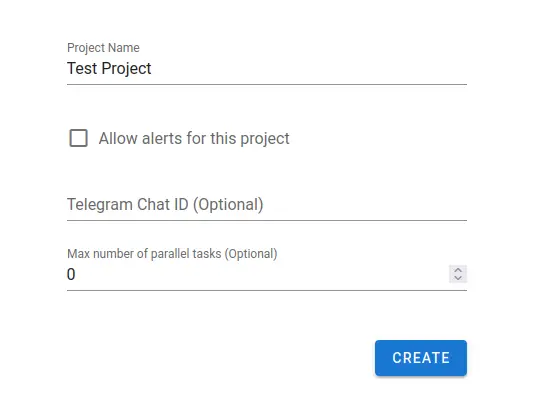This screenshot has width=557, height=415.
Task: Click into the Telegram Chat ID field
Action: [x=267, y=205]
